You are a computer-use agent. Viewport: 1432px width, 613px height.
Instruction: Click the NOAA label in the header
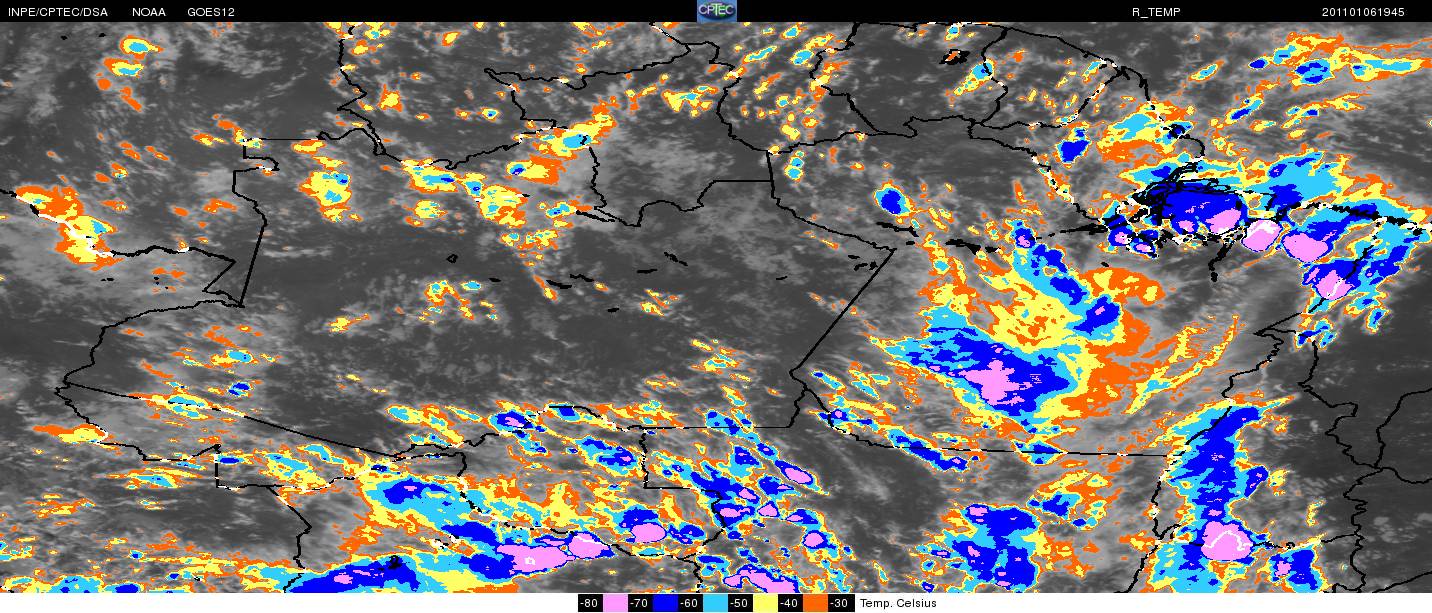[149, 12]
